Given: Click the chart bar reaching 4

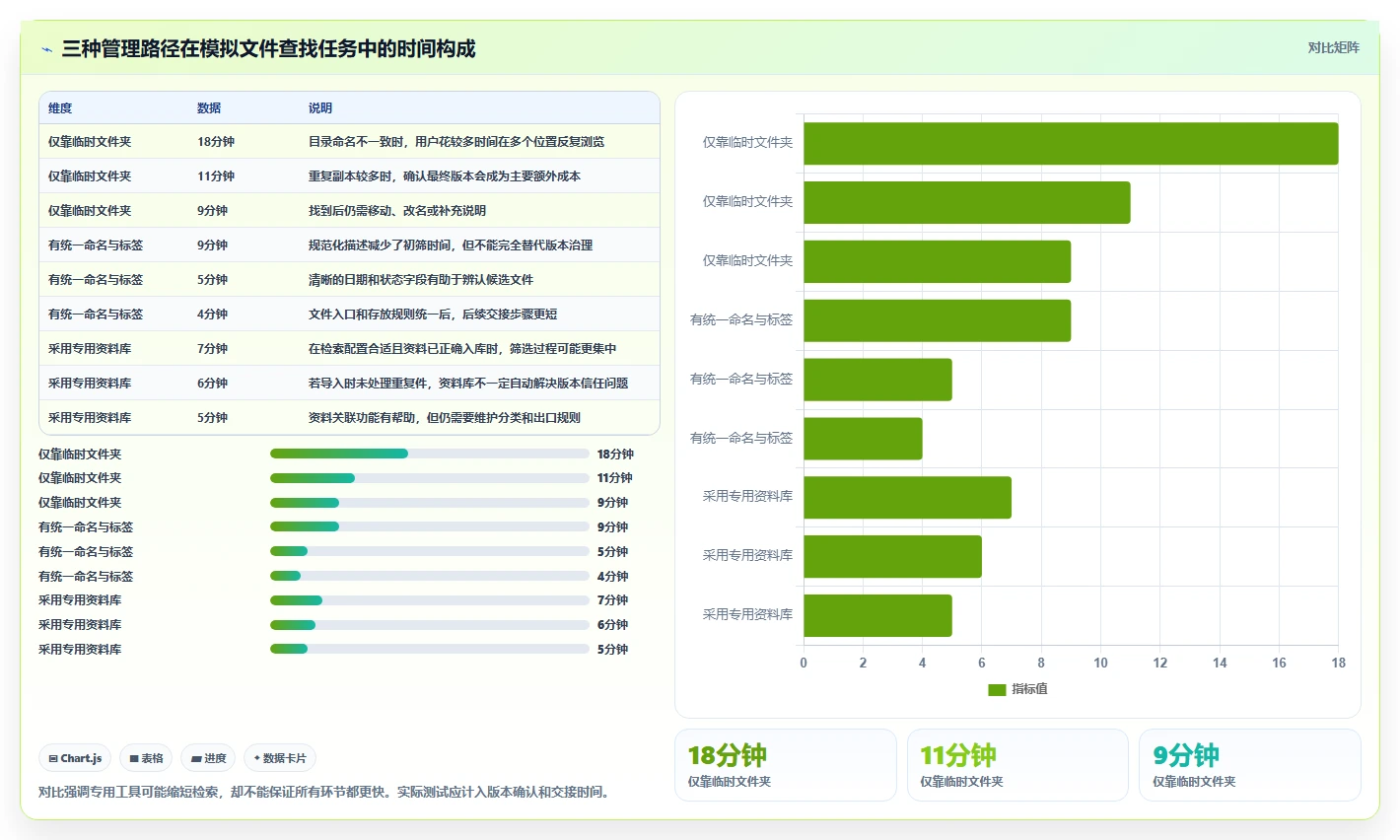Looking at the screenshot, I should [x=863, y=438].
